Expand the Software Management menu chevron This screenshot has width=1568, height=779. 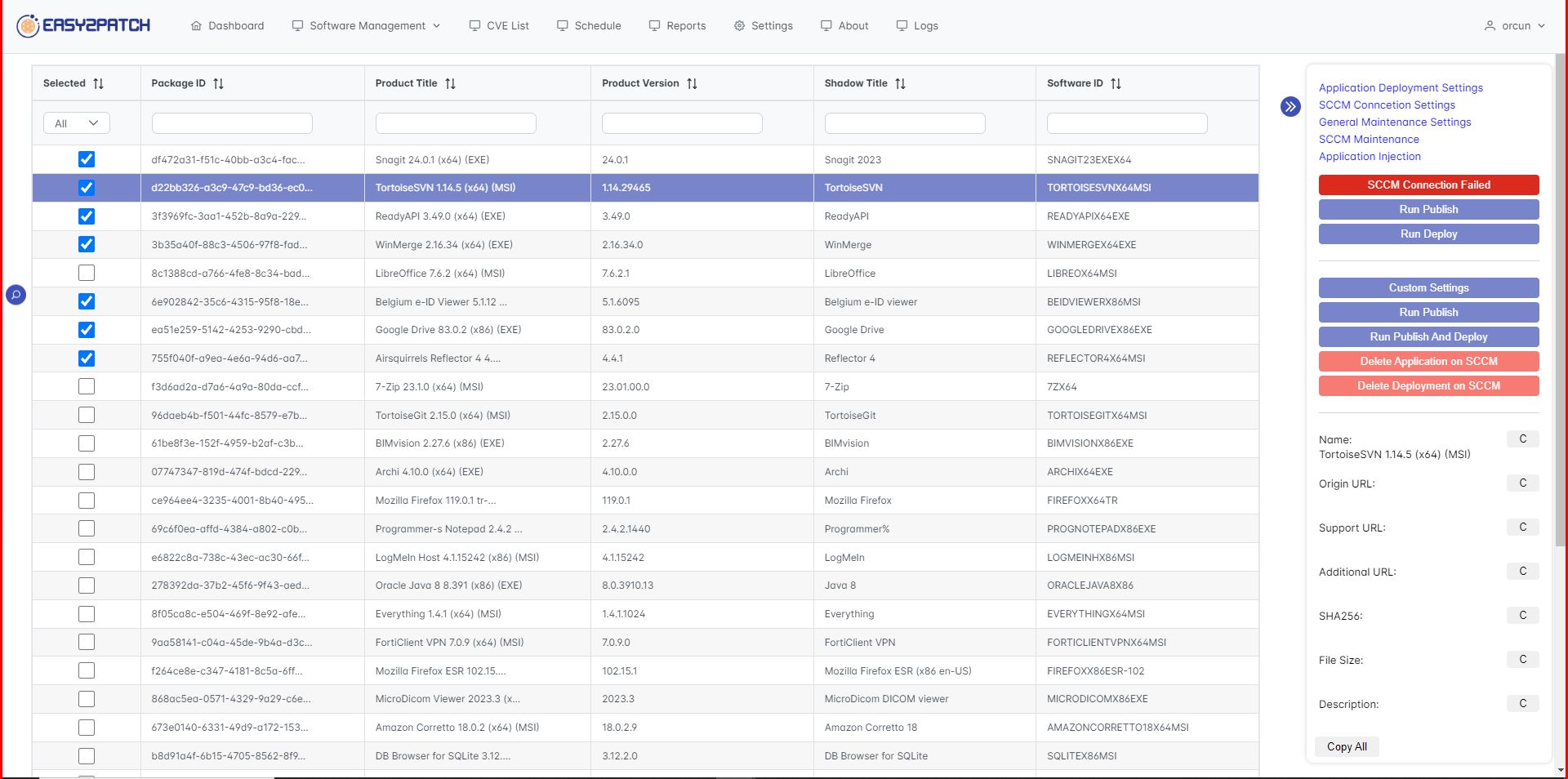[x=436, y=25]
